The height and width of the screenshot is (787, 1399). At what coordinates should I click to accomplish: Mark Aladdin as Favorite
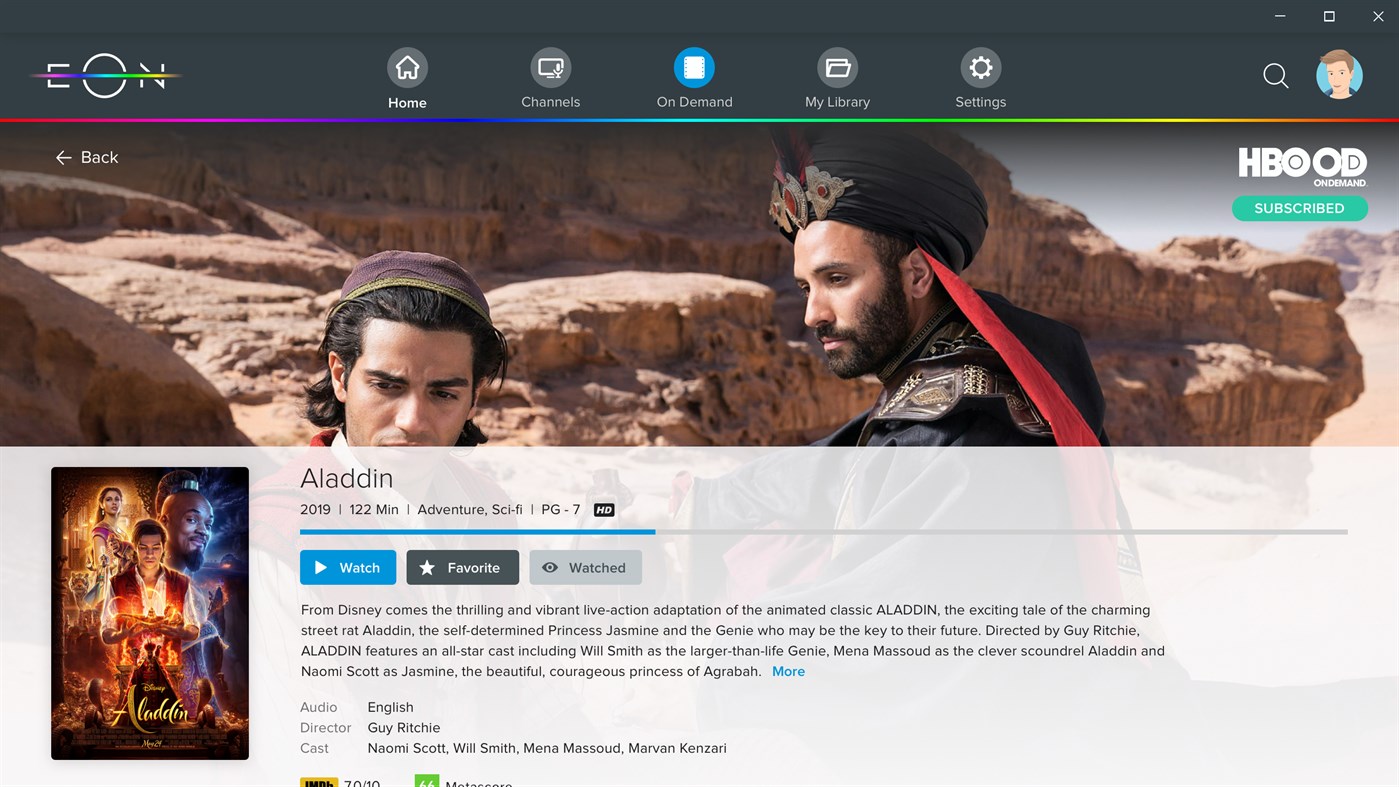(462, 567)
